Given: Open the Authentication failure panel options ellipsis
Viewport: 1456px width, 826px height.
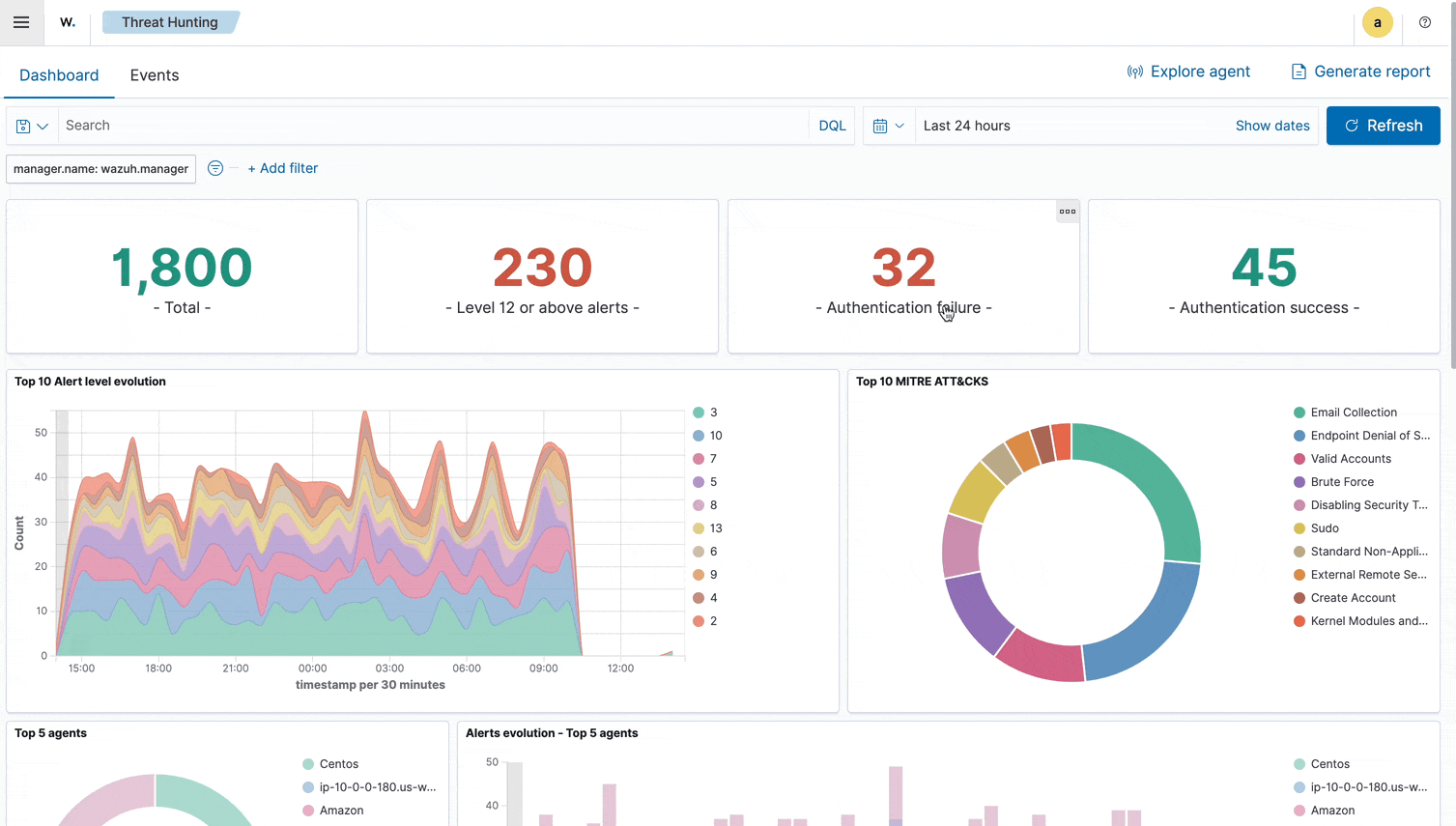Looking at the screenshot, I should tap(1067, 211).
